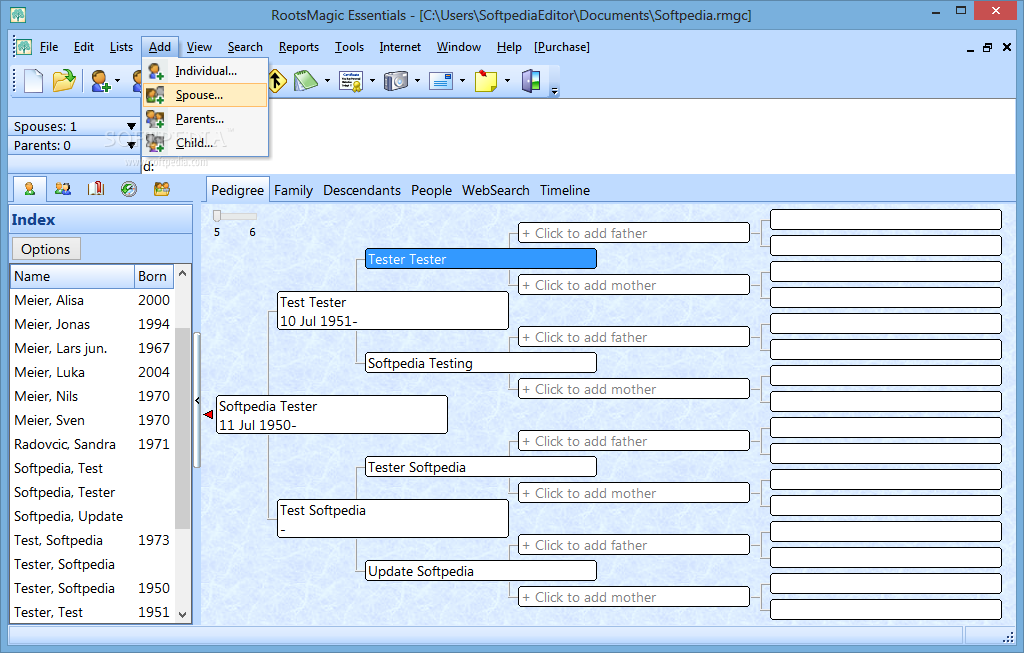The image size is (1024, 653).
Task: Open the File menu
Action: 49,47
